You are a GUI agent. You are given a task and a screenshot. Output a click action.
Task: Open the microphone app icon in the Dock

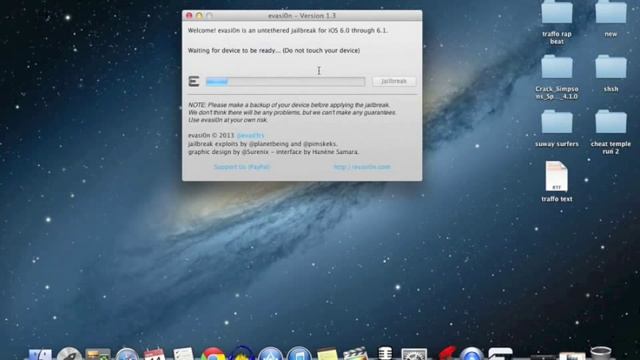click(x=384, y=353)
